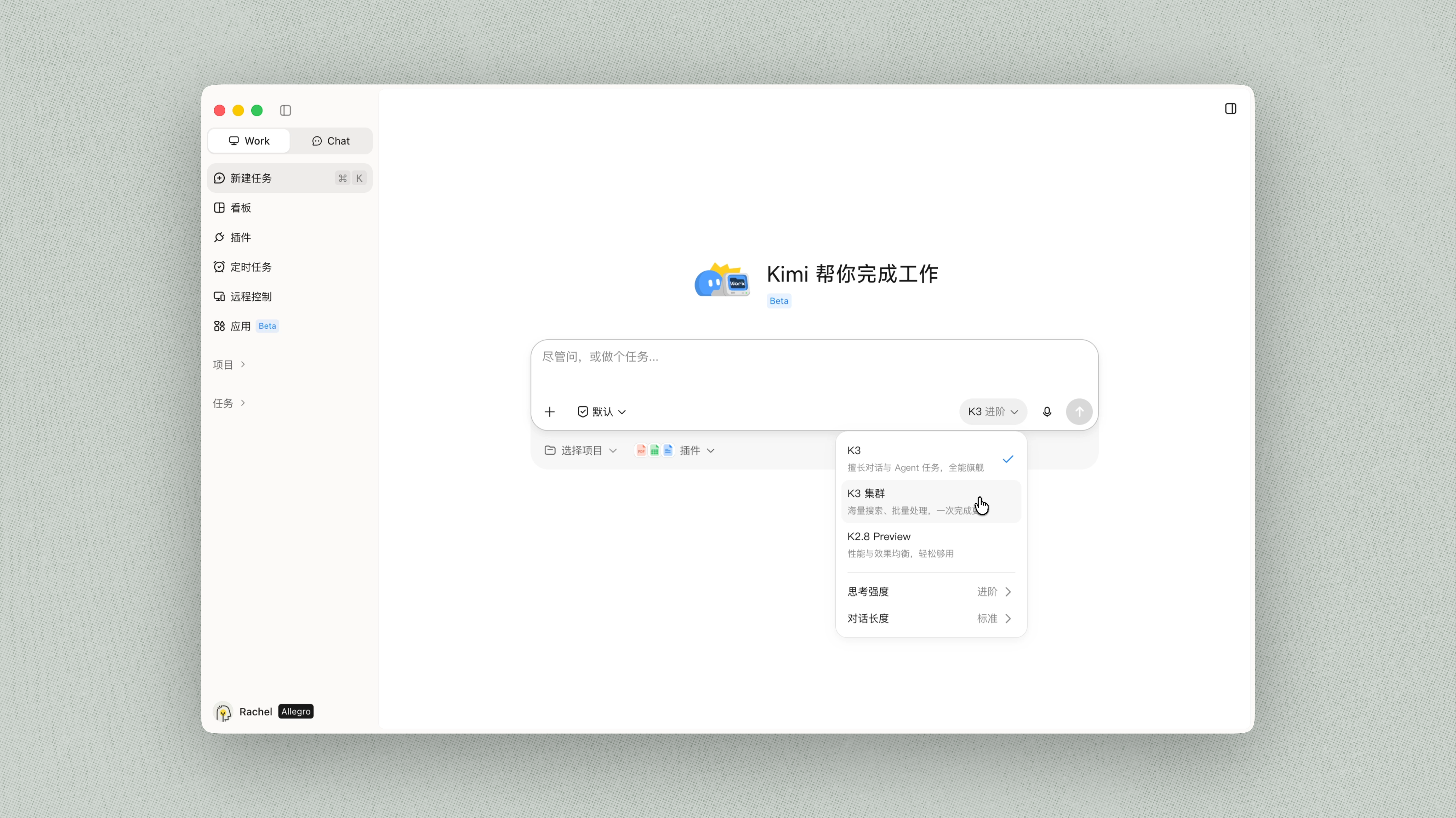Click the Rachel username text
1456x818 pixels.
click(255, 712)
